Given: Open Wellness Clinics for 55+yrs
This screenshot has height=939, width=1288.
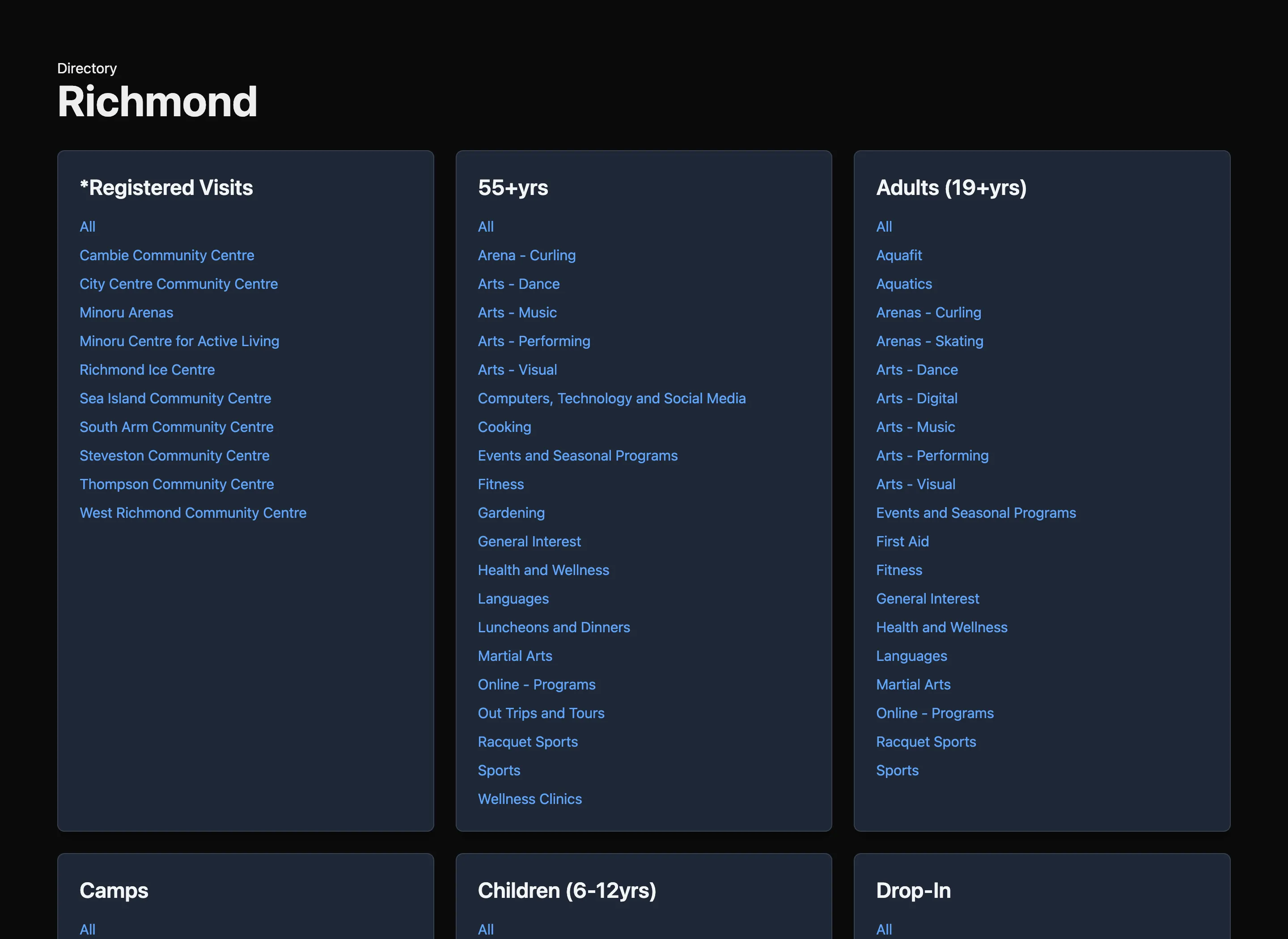Looking at the screenshot, I should coord(530,799).
